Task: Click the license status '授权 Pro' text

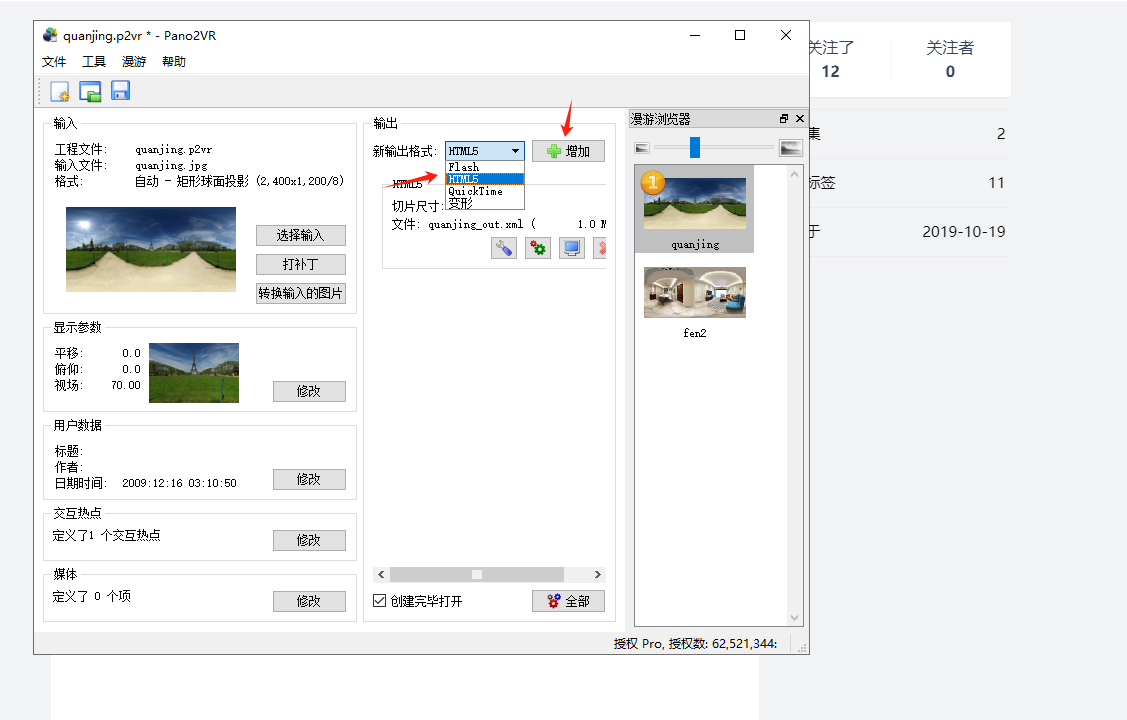Action: [x=638, y=643]
